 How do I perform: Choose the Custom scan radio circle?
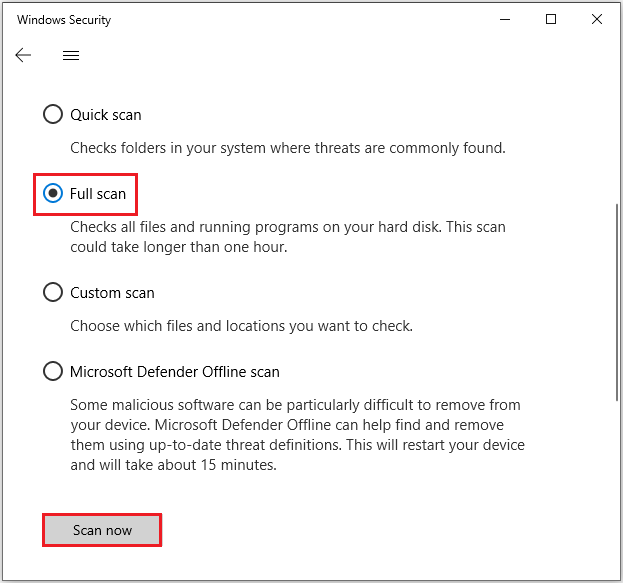click(53, 293)
